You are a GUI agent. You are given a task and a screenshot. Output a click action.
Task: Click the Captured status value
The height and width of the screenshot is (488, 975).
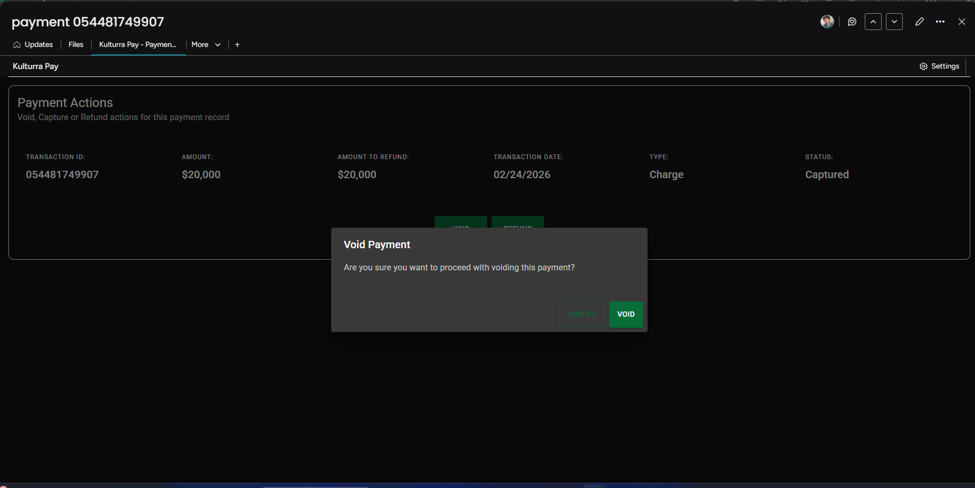click(x=826, y=175)
